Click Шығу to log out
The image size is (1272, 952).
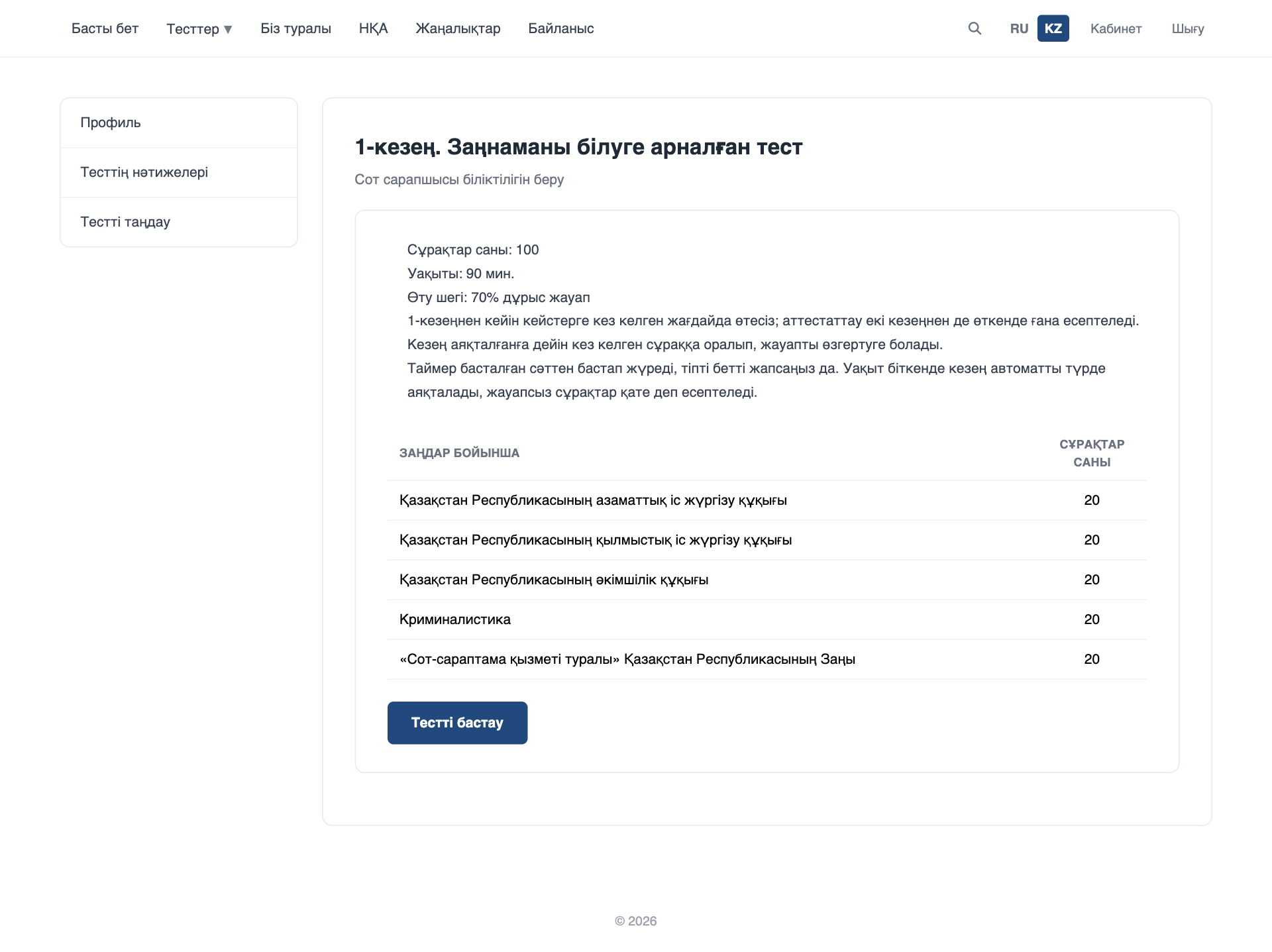(1188, 28)
